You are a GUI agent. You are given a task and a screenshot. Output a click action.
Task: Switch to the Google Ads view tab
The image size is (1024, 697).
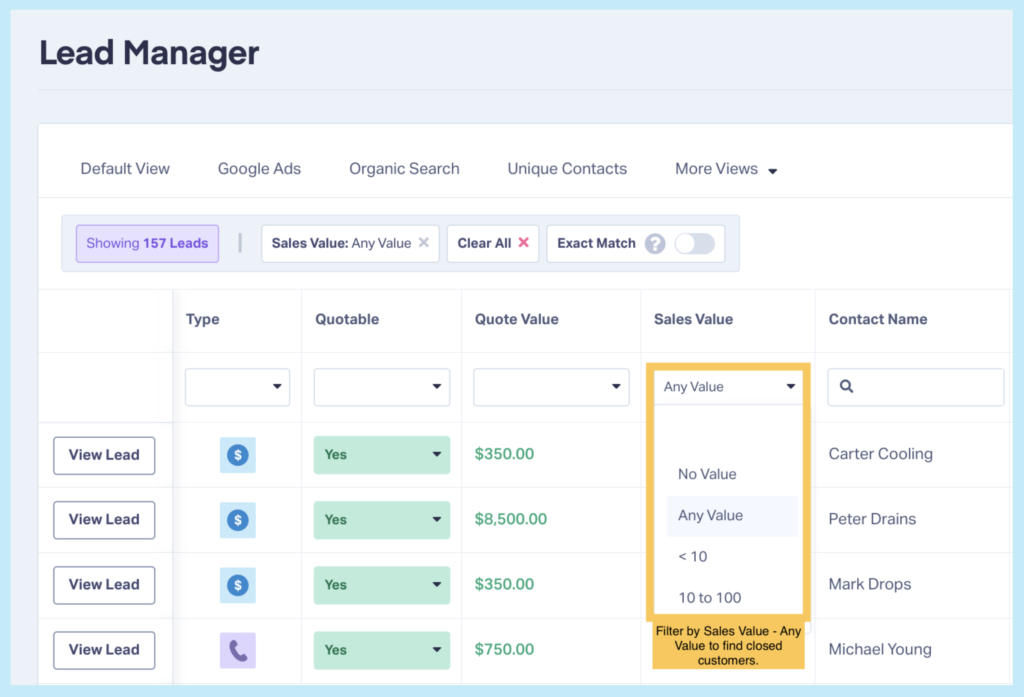(259, 169)
